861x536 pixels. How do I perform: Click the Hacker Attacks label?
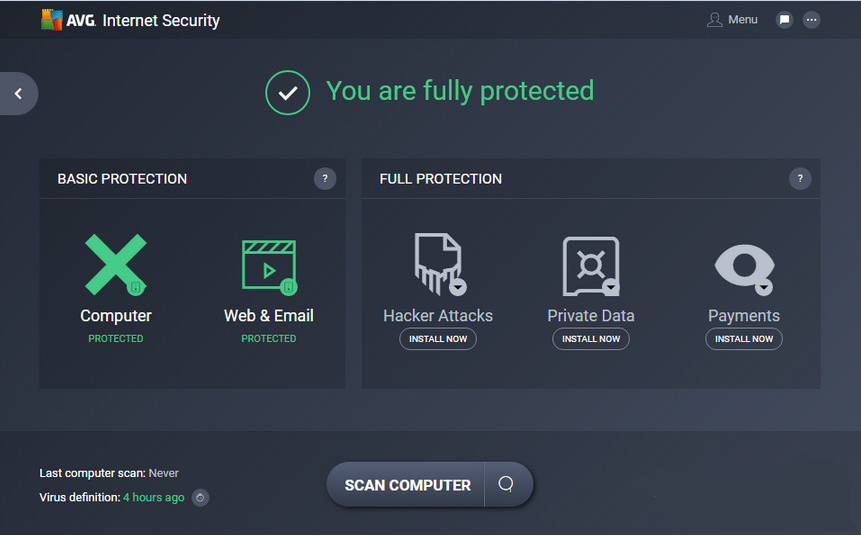click(x=438, y=316)
